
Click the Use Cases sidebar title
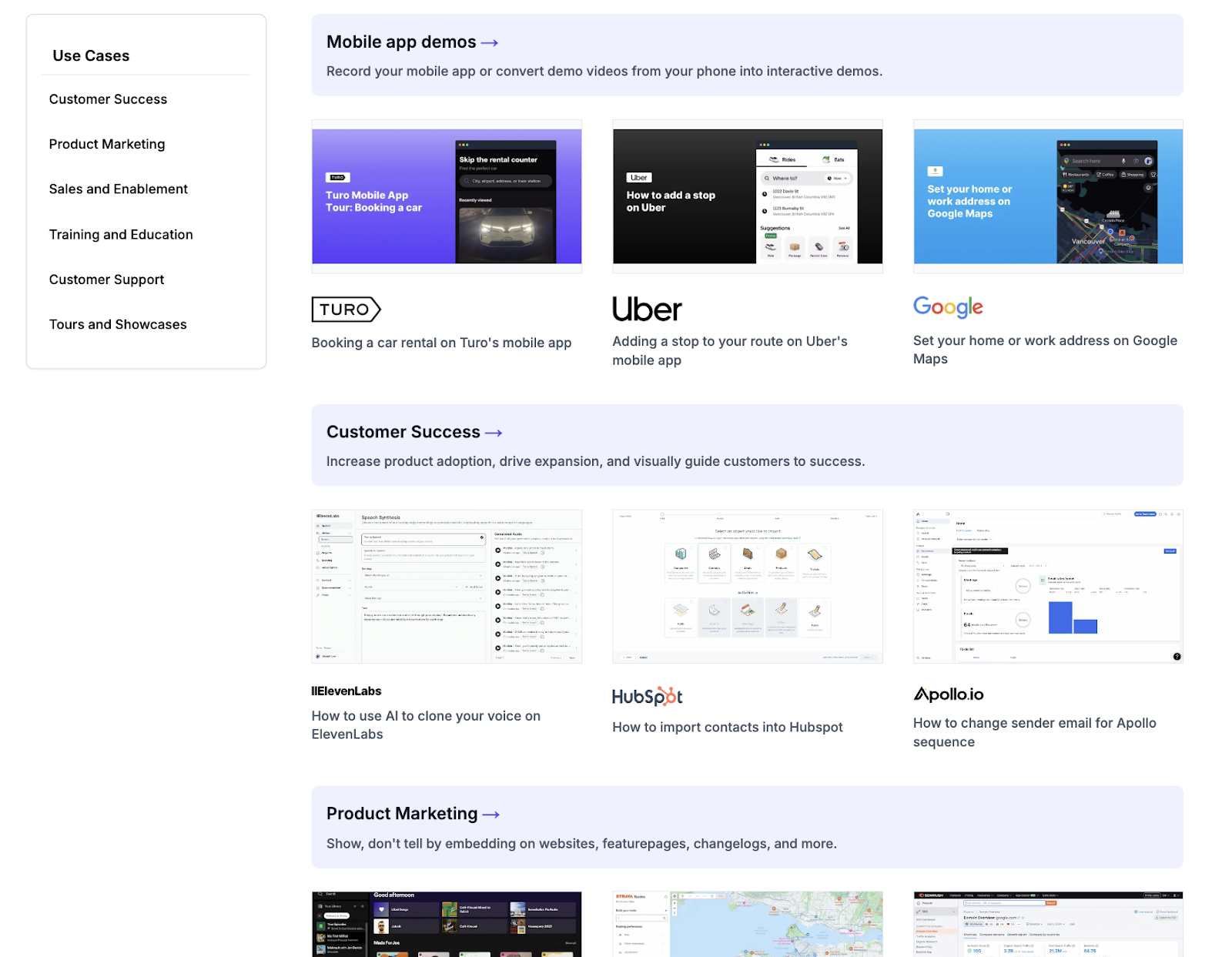point(91,56)
